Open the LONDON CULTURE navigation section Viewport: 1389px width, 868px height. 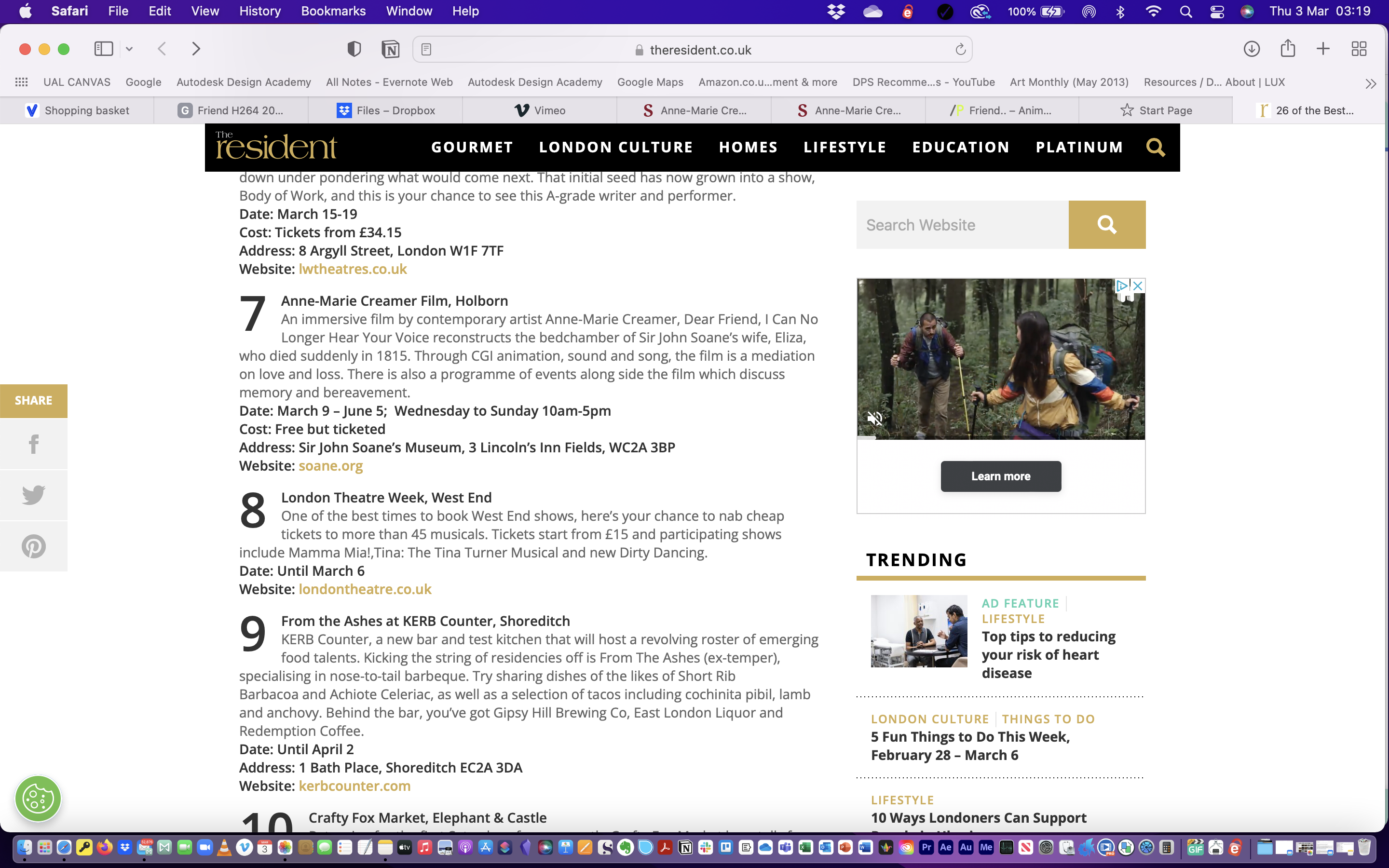616,147
